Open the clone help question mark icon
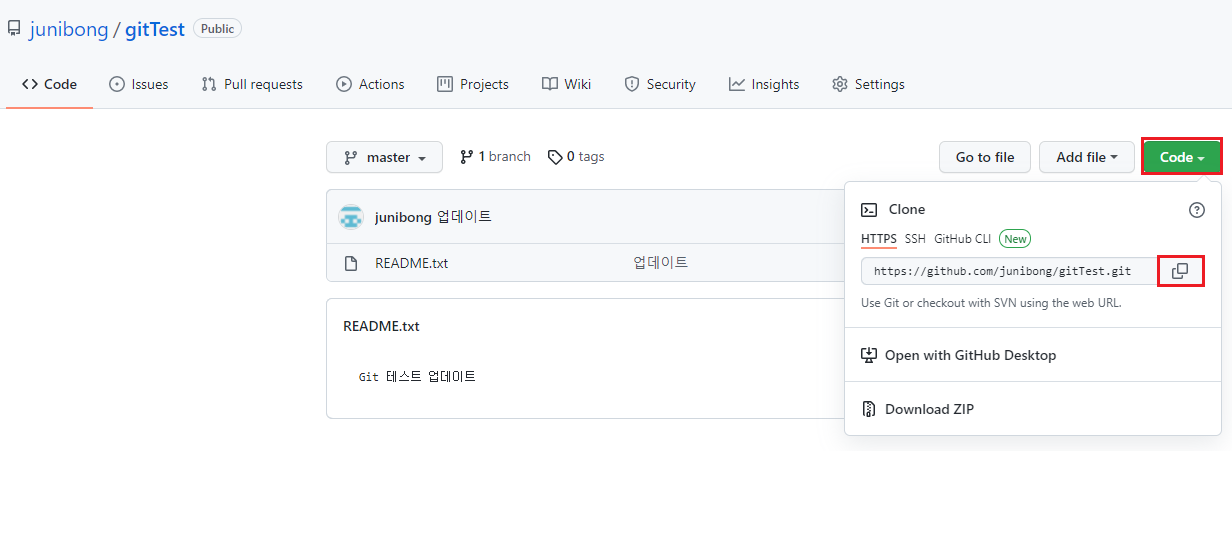The height and width of the screenshot is (547, 1232). click(1197, 210)
